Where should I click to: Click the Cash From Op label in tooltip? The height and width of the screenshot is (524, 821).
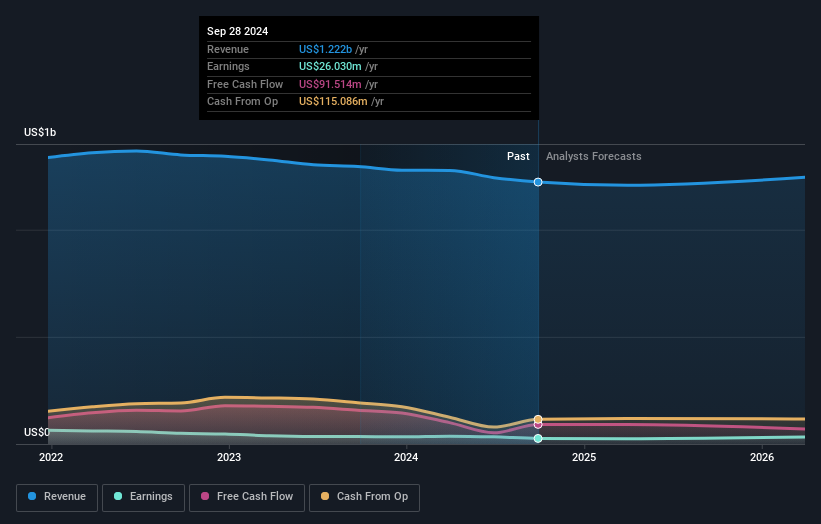pos(242,102)
